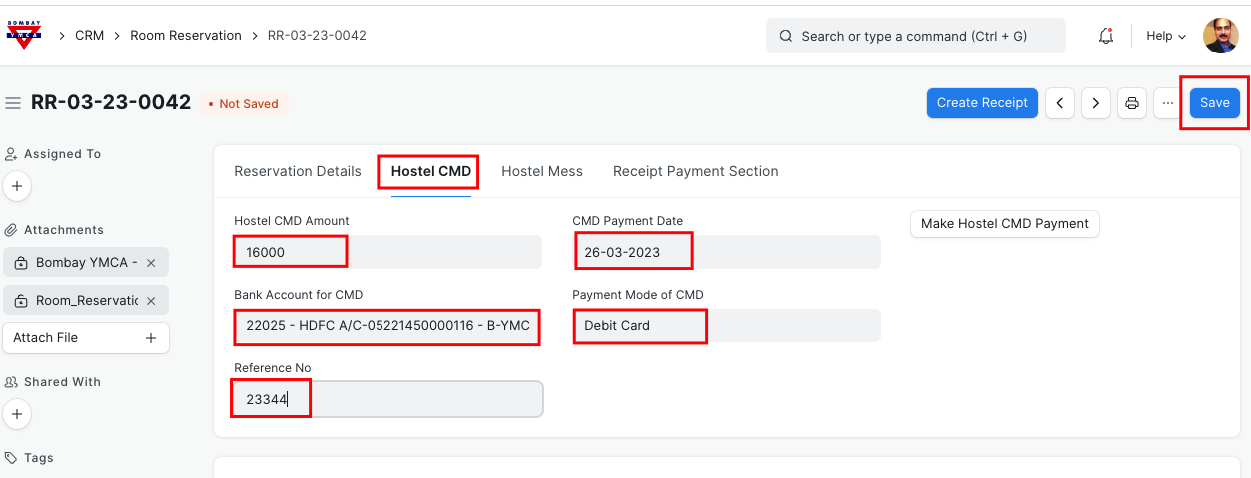The width and height of the screenshot is (1251, 478).
Task: Switch to Receipt Payment Section tab
Action: (x=695, y=171)
